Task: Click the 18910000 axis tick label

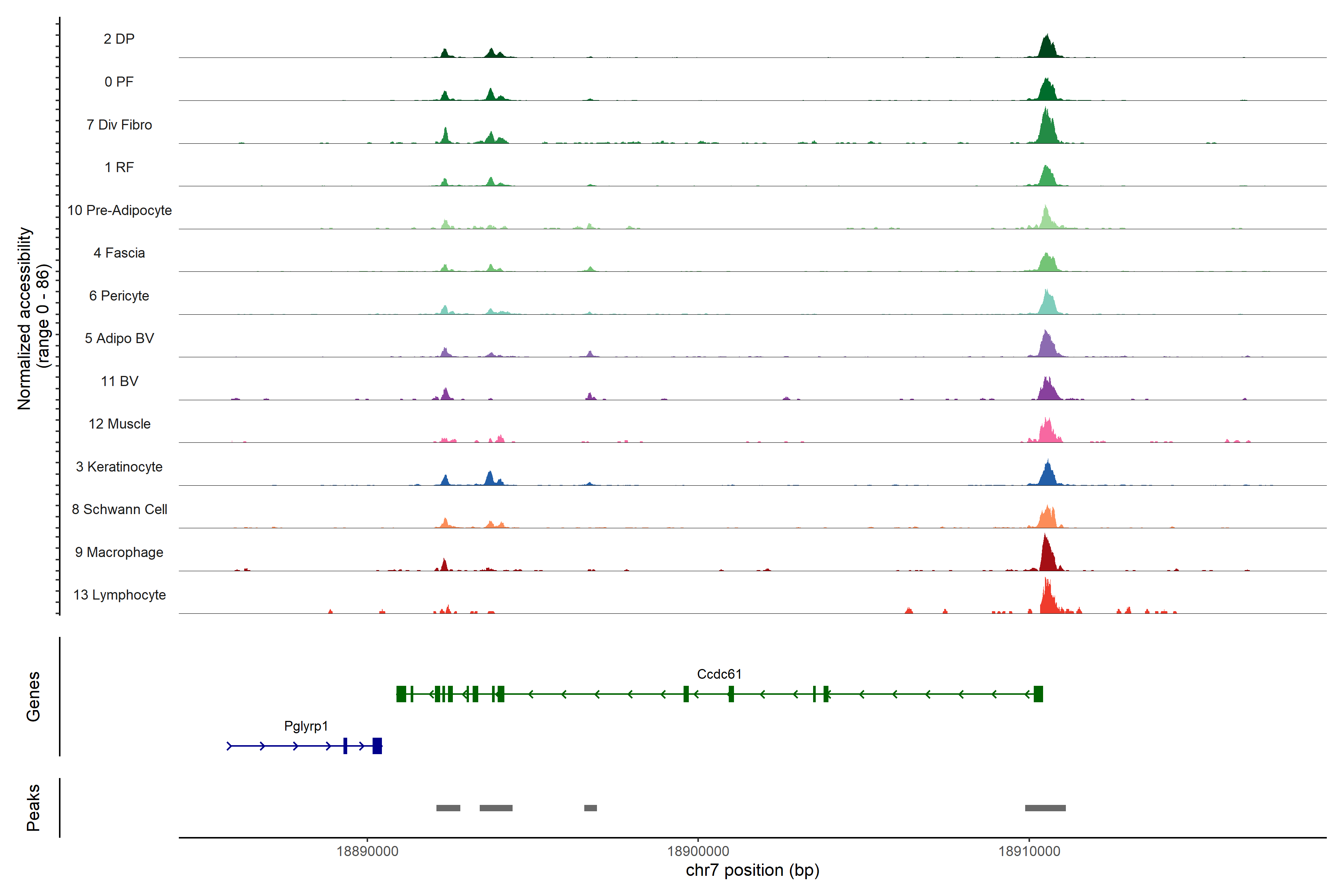Action: (x=1029, y=852)
